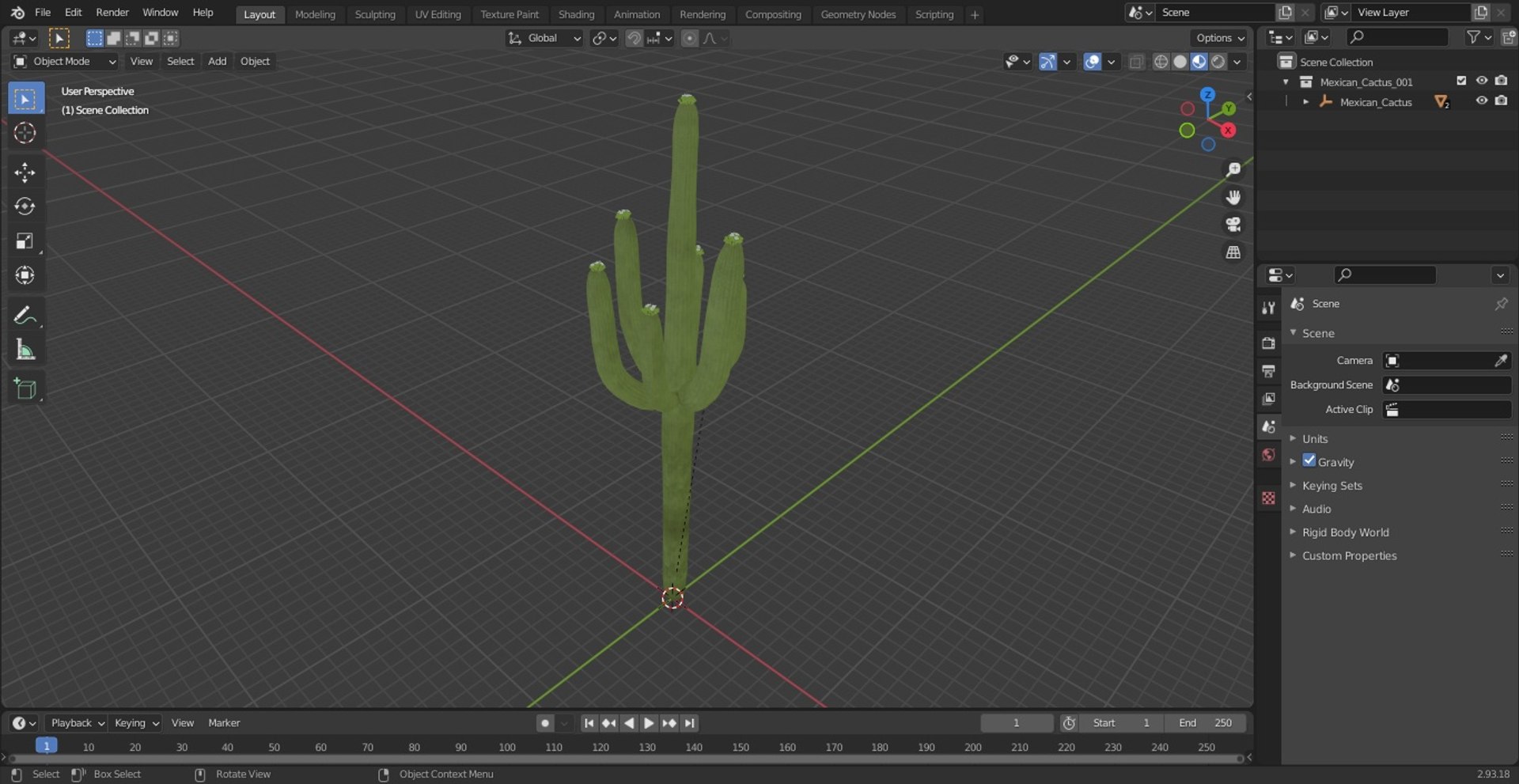
Task: Jump to the start frame
Action: click(x=589, y=723)
